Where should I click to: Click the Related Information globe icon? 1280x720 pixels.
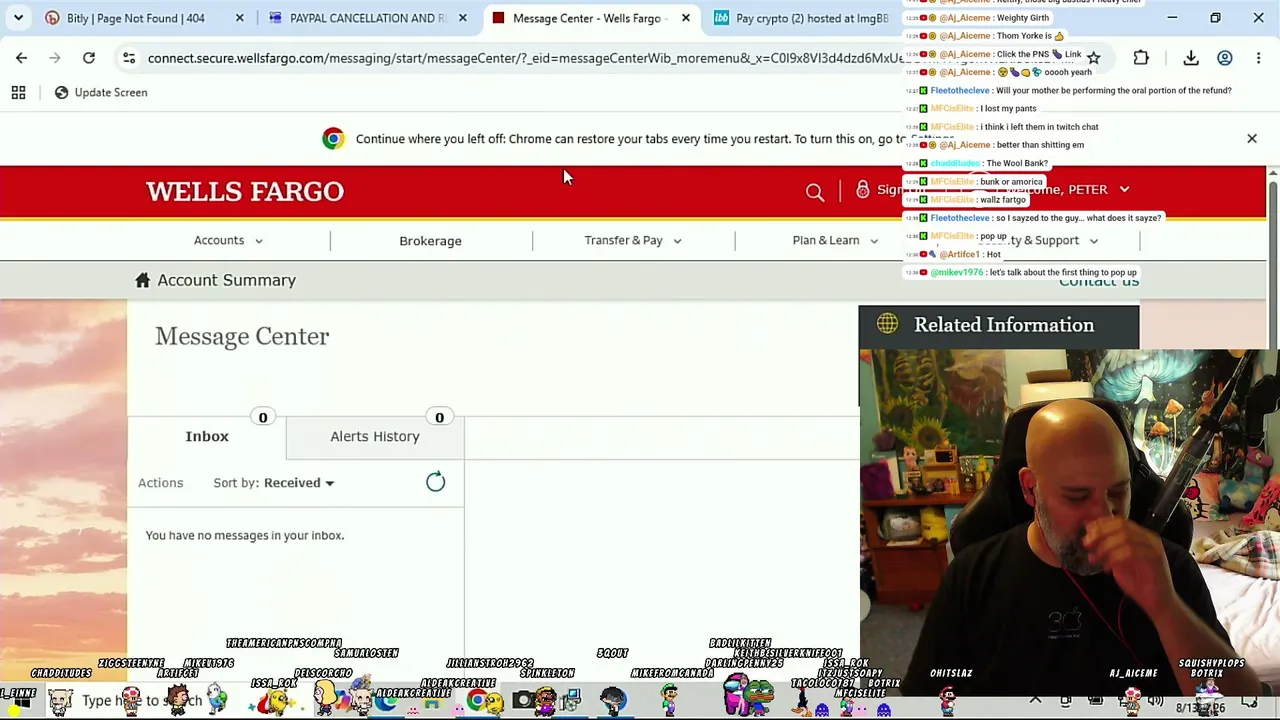tap(887, 324)
